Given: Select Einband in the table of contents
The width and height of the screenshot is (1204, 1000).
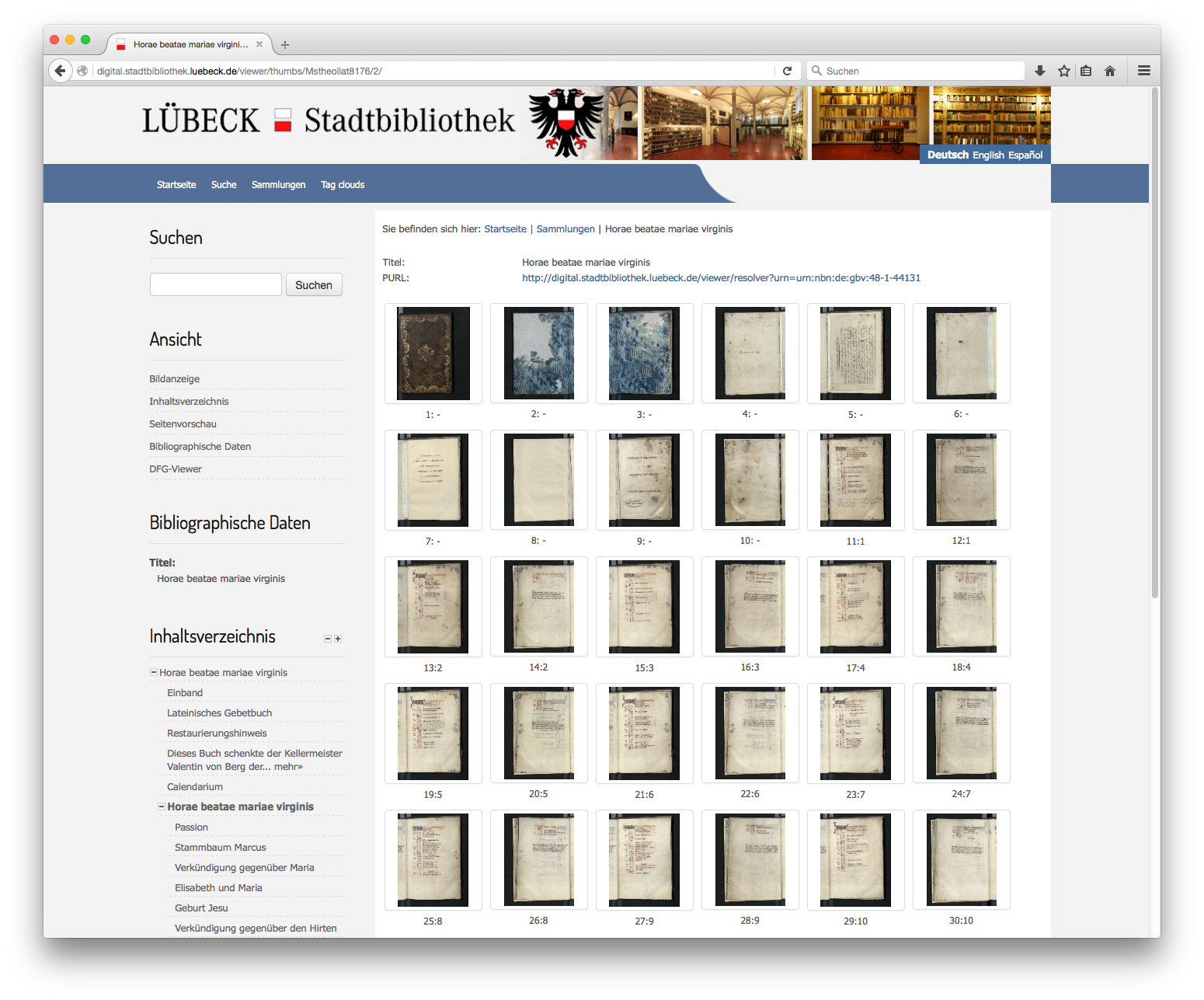Looking at the screenshot, I should pos(185,693).
